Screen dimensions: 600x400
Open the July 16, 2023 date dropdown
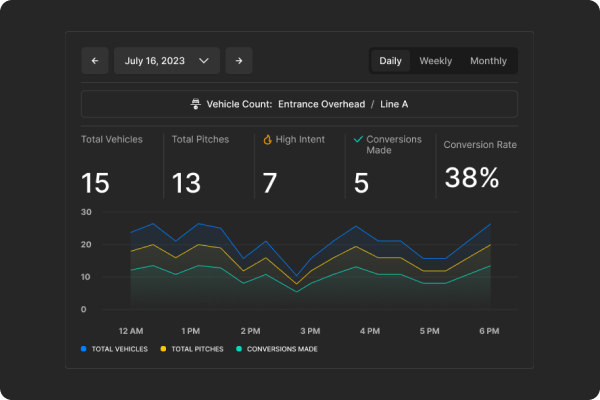167,60
